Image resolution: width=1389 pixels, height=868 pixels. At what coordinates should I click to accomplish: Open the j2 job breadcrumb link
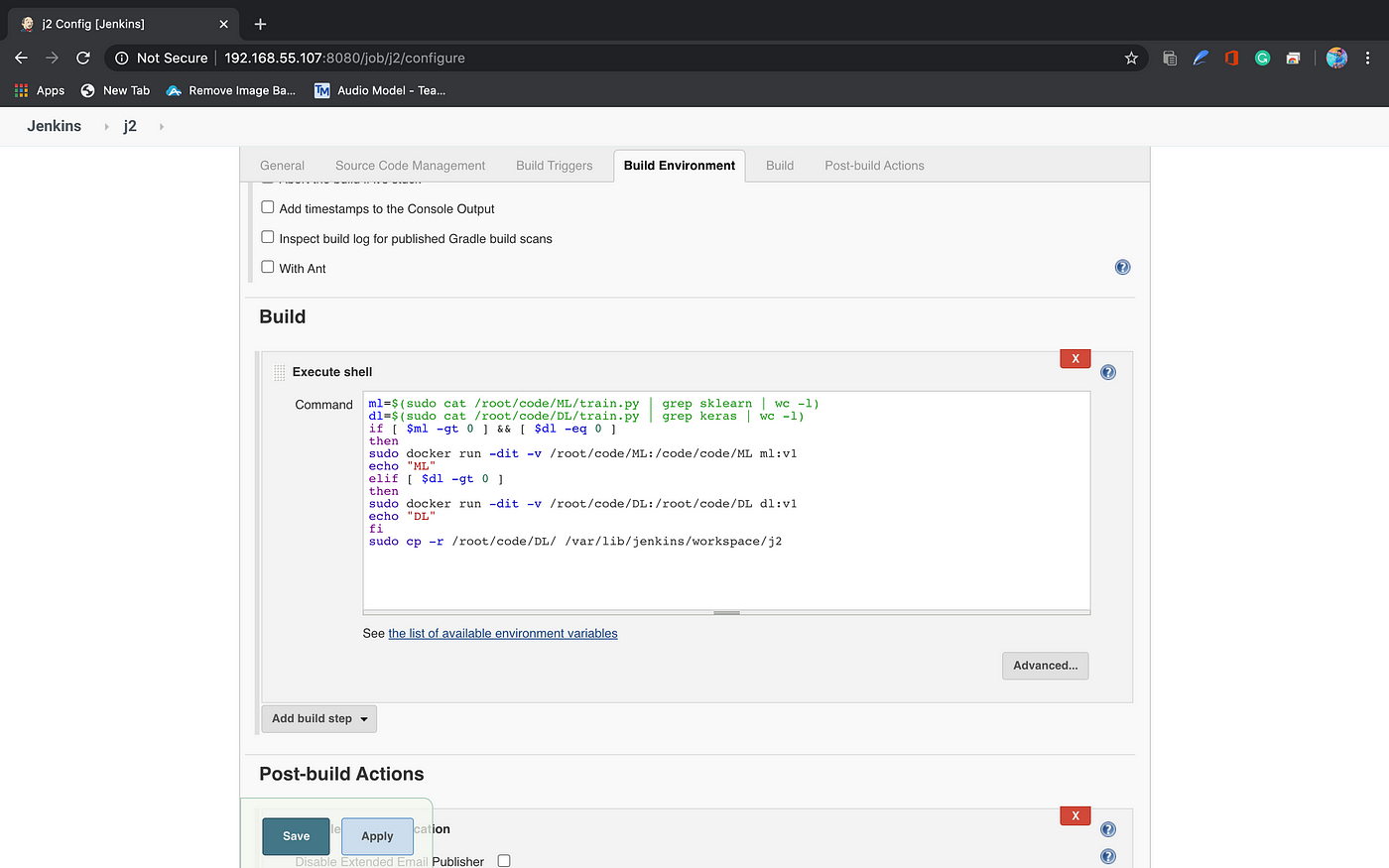coord(130,126)
